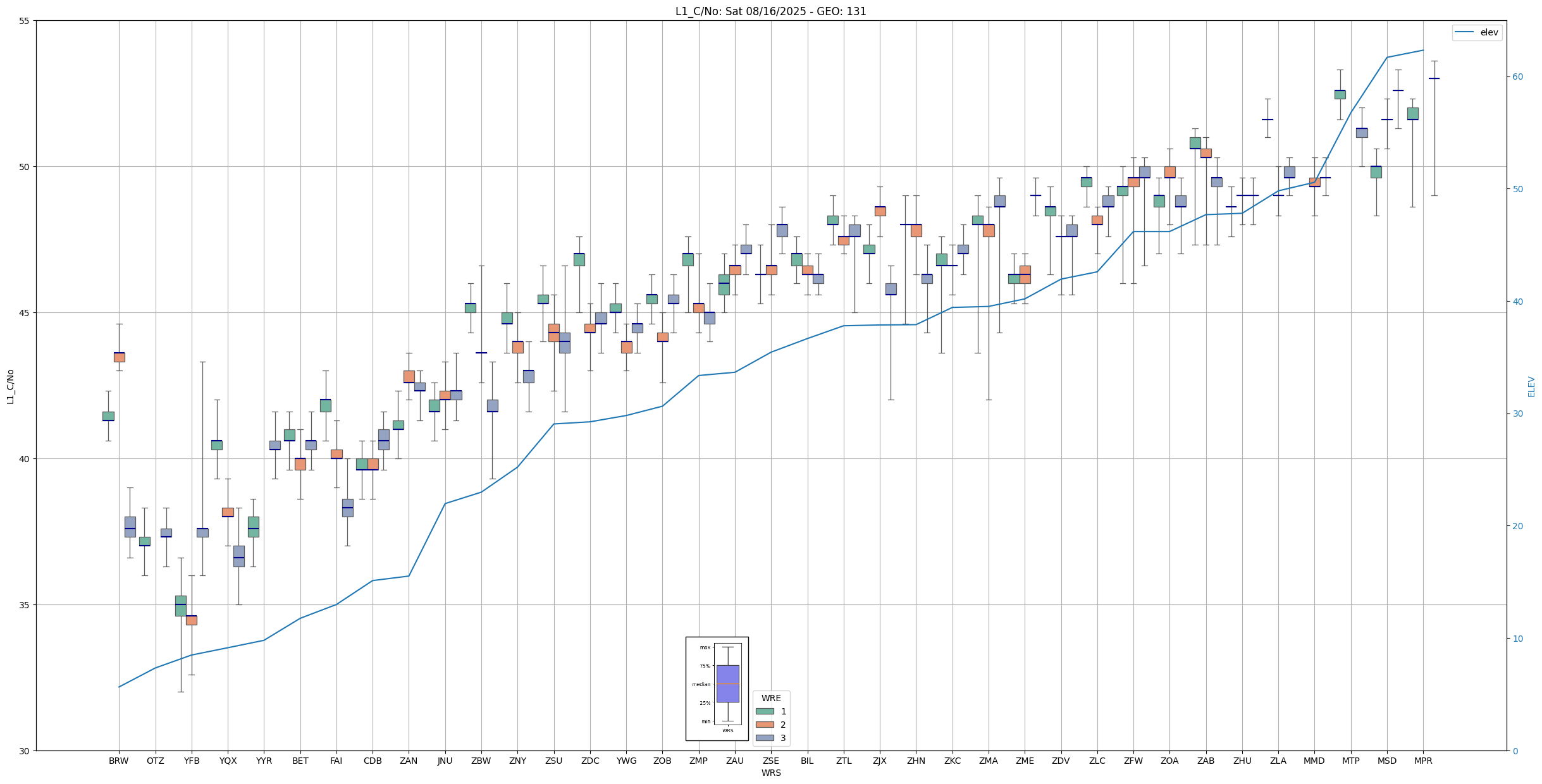Click the ZSU x-axis station label
This screenshot has width=1542, height=784.
[553, 761]
